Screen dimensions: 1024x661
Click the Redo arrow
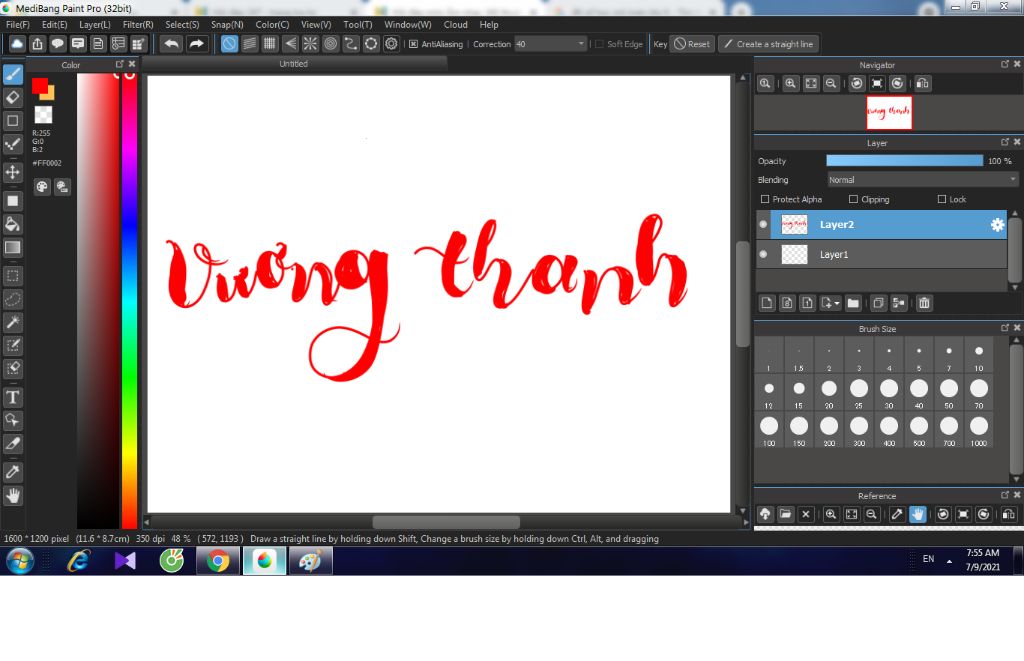[x=196, y=44]
